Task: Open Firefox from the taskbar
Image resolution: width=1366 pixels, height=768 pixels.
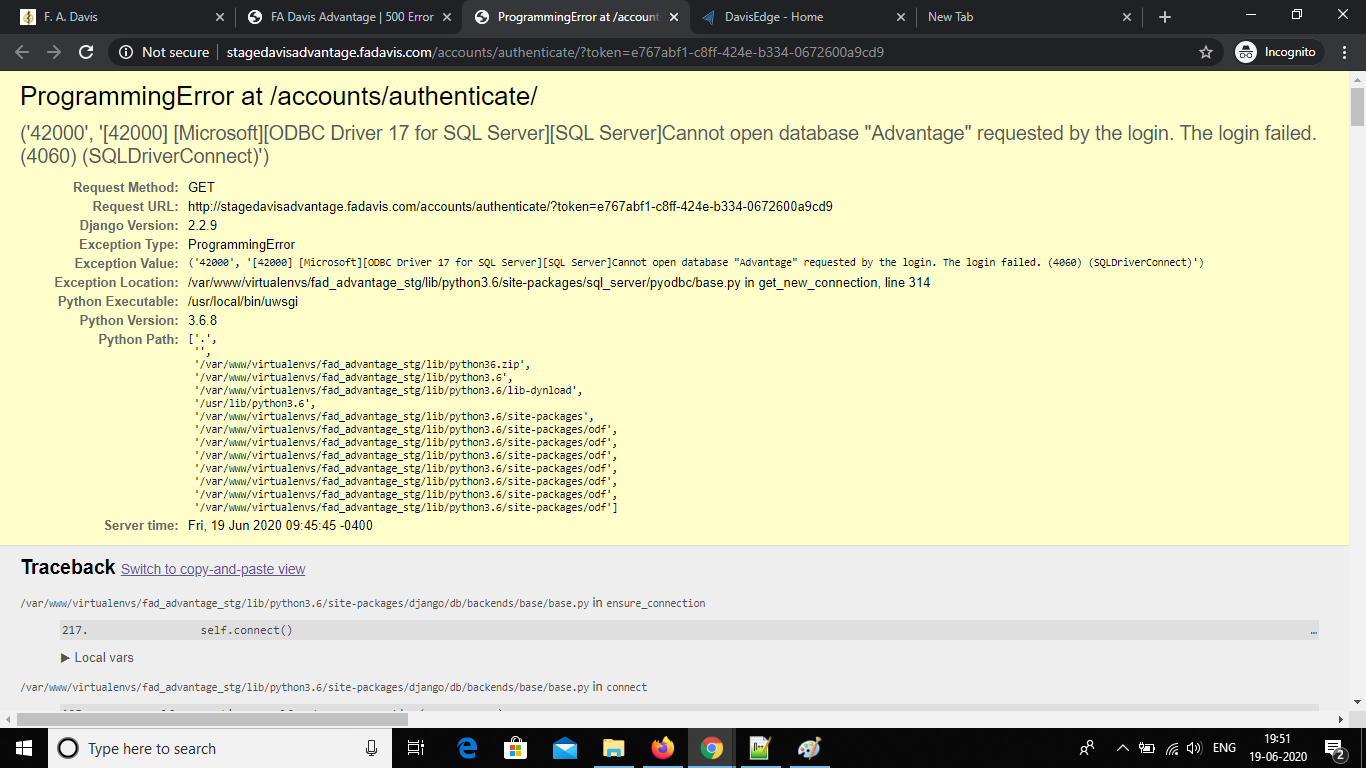Action: 662,748
